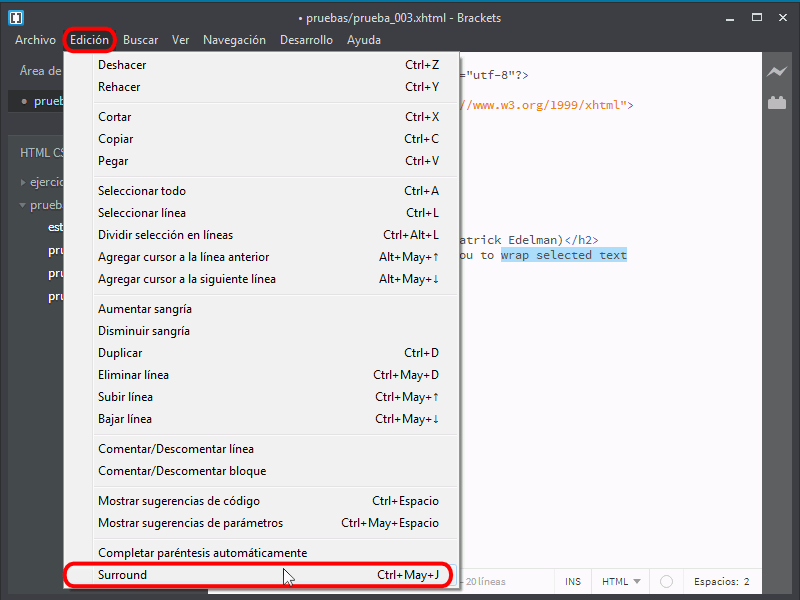The width and height of the screenshot is (800, 600).
Task: Open the Ver menu
Action: 180,40
